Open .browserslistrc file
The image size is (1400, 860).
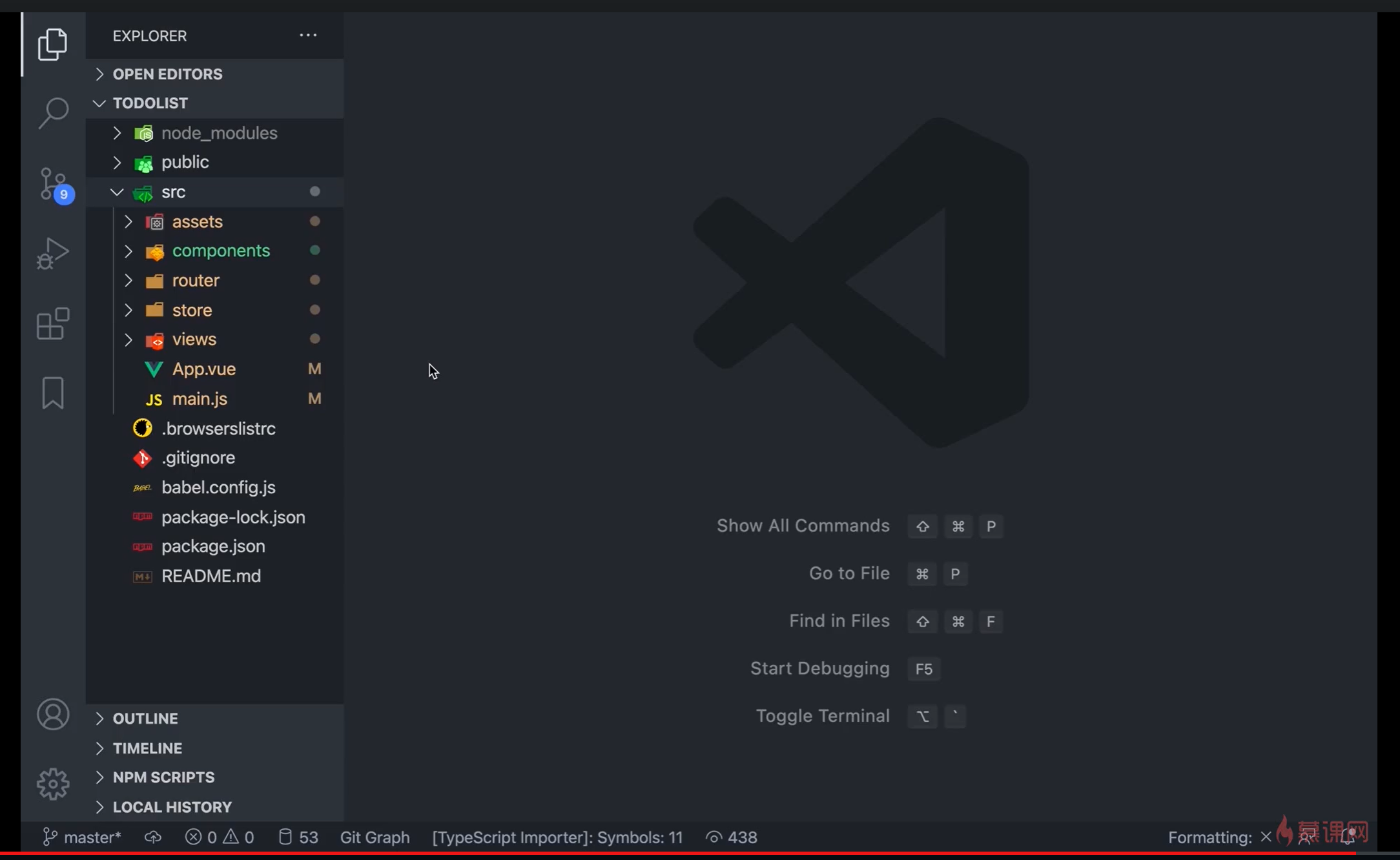[x=214, y=429]
